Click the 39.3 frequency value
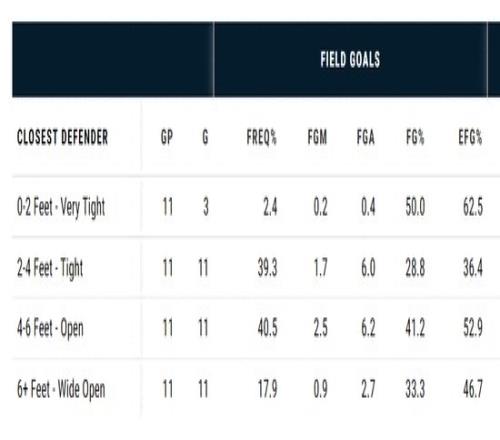The image size is (500, 440). point(267,268)
